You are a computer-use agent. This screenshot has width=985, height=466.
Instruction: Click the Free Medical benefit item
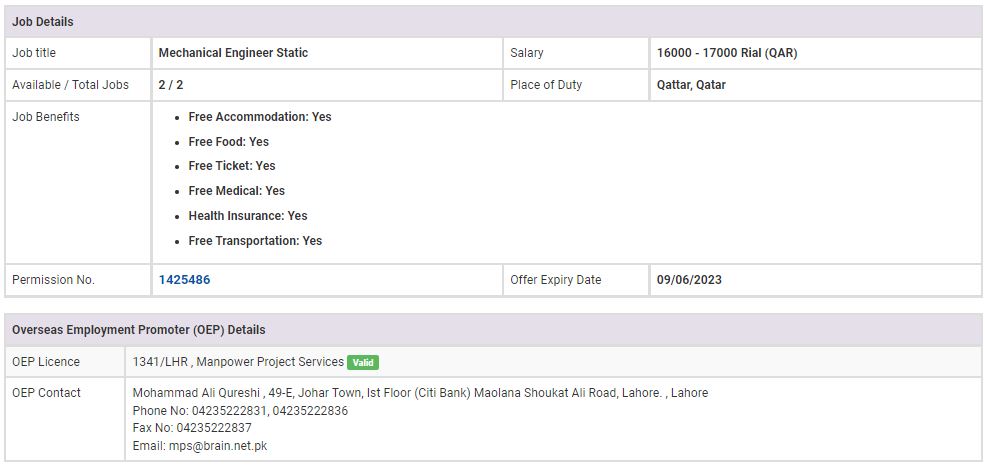[236, 191]
